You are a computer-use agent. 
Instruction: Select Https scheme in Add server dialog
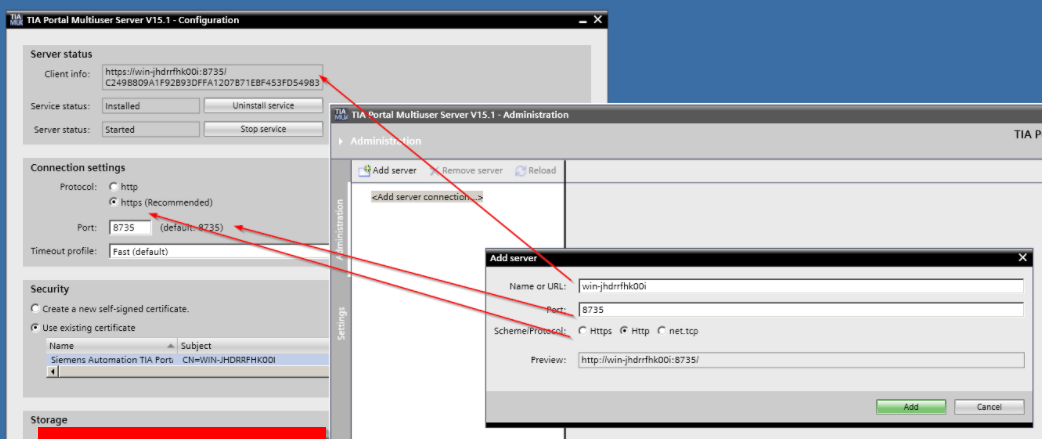pyautogui.click(x=583, y=331)
